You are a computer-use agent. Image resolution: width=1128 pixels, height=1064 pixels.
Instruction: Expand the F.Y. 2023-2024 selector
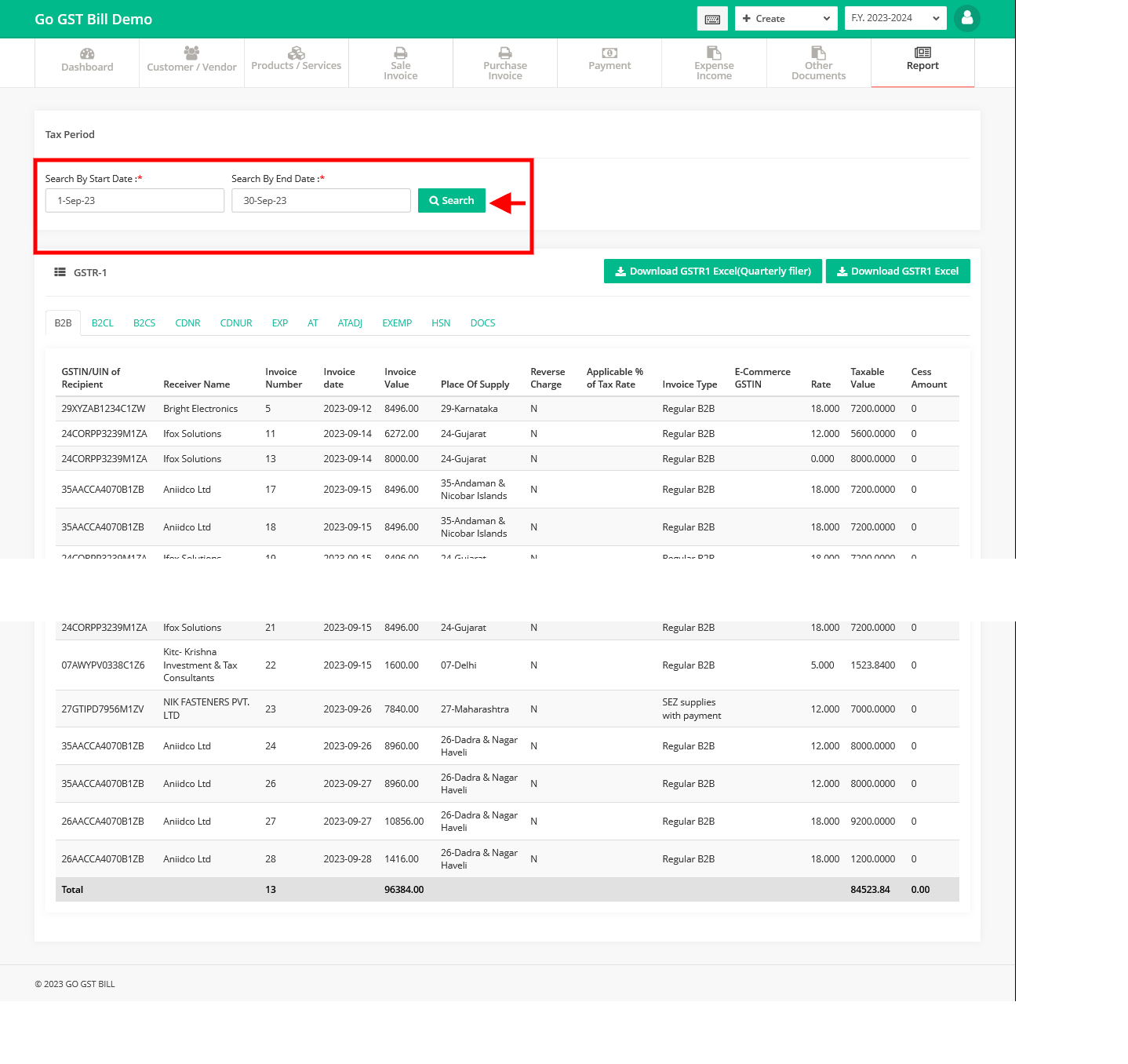tap(895, 18)
